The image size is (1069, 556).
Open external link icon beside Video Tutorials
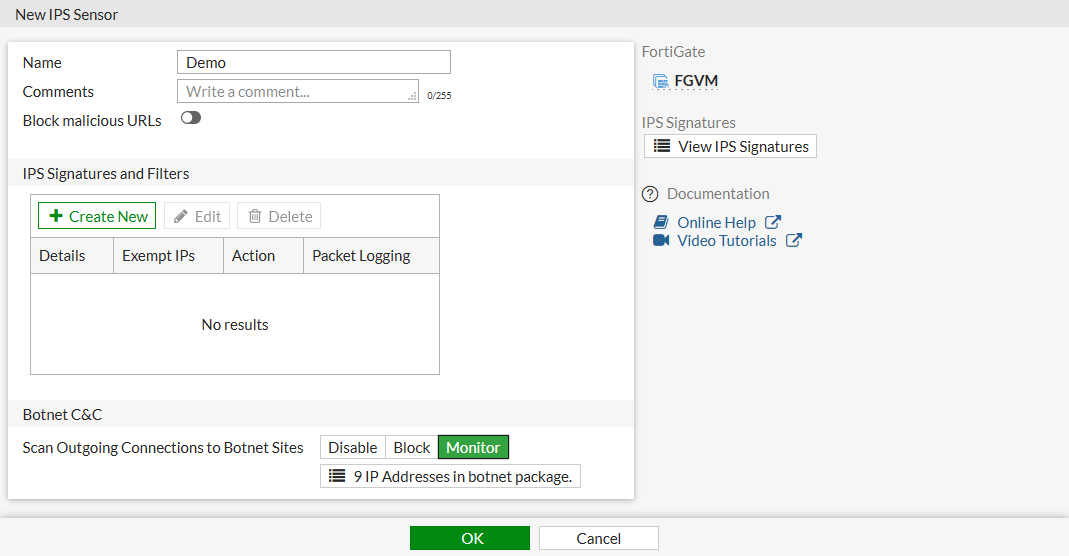[x=793, y=240]
